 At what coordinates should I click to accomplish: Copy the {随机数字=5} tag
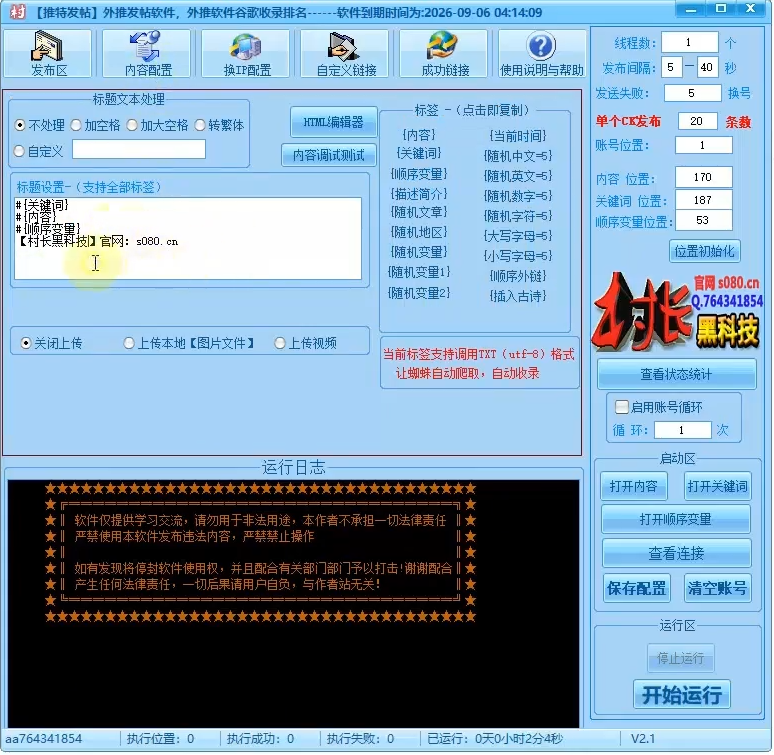[x=518, y=196]
